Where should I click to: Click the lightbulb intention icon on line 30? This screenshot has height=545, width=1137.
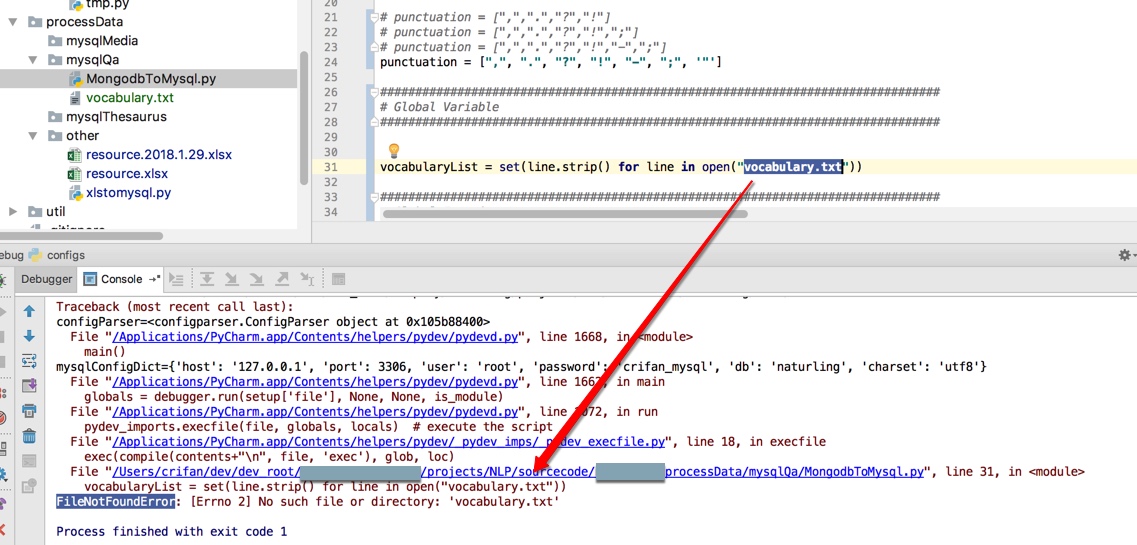click(394, 151)
